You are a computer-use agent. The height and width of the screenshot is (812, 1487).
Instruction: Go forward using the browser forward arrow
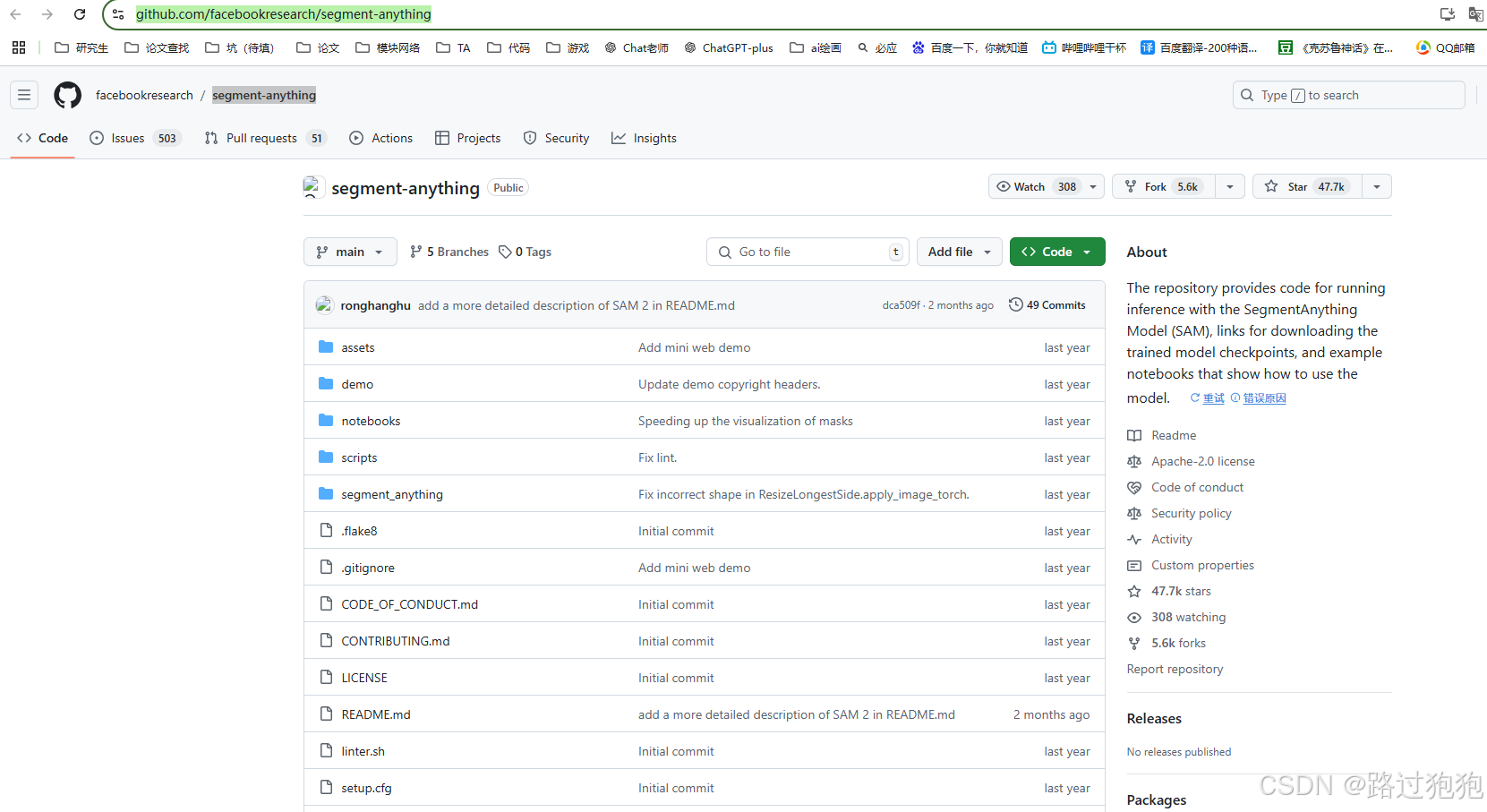pos(47,14)
